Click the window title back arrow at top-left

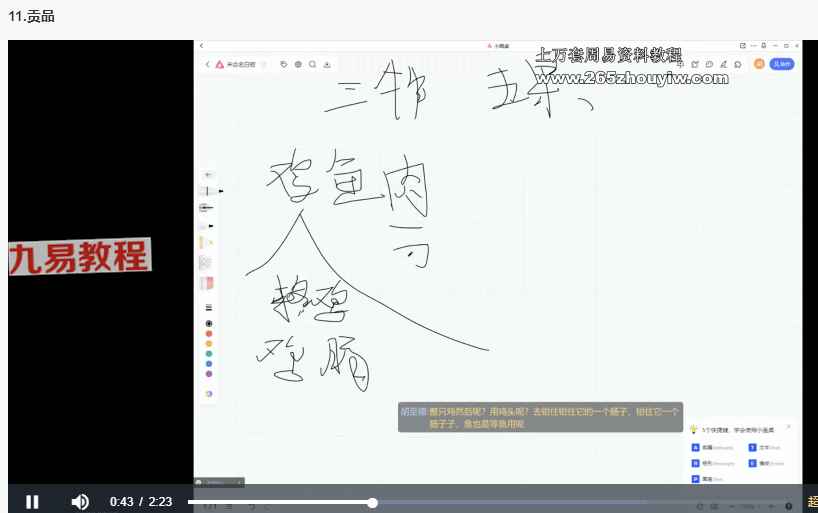[x=201, y=46]
